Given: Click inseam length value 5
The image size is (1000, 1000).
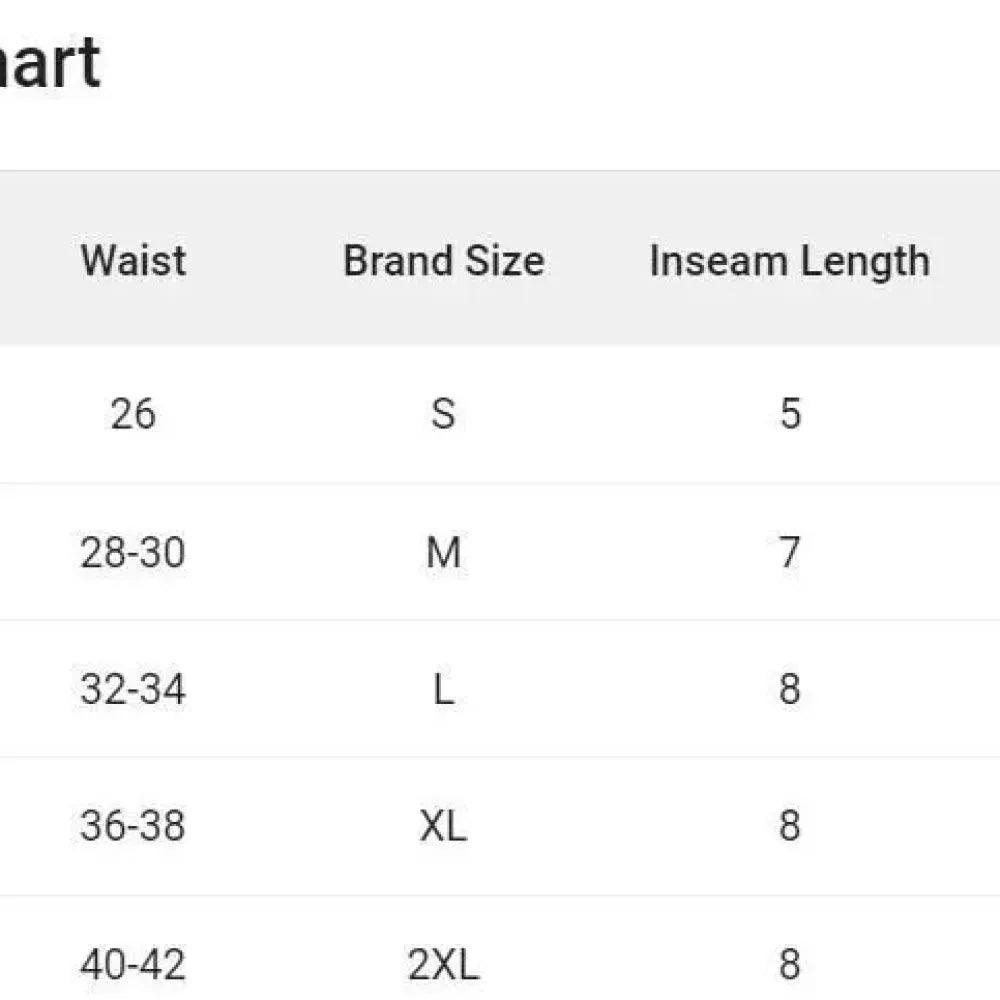Looking at the screenshot, I should [x=790, y=414].
